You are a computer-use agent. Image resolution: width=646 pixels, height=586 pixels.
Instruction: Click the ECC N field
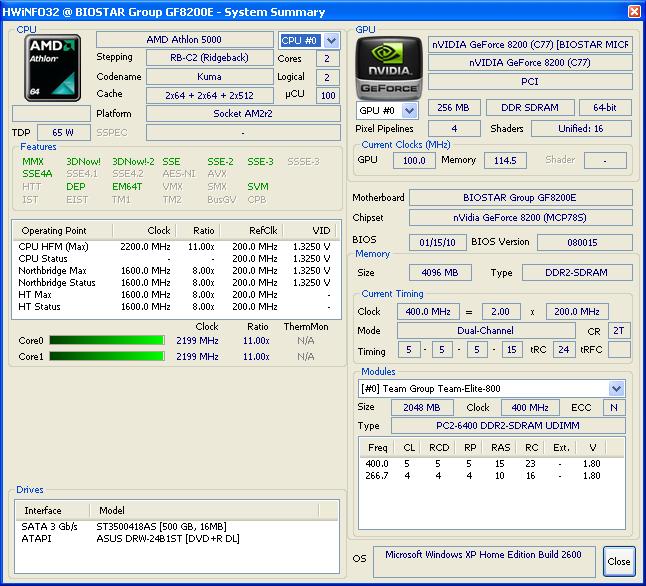click(614, 407)
